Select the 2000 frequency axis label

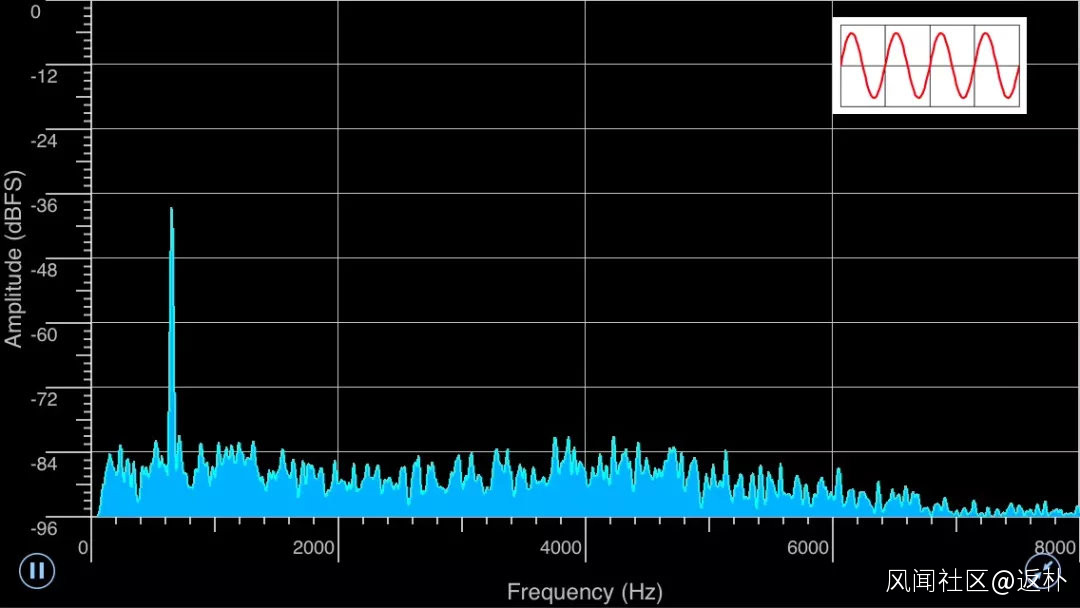coord(313,547)
